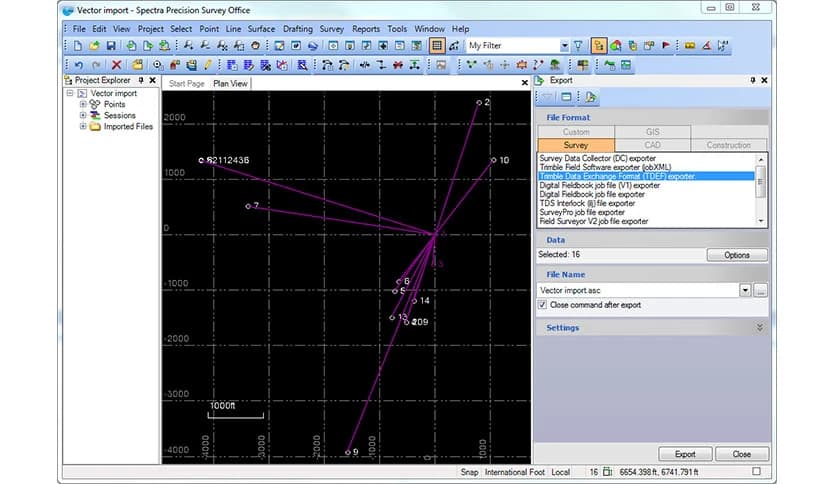This screenshot has height=484, width=836.
Task: Click exporter list scroll up arrow
Action: [761, 159]
